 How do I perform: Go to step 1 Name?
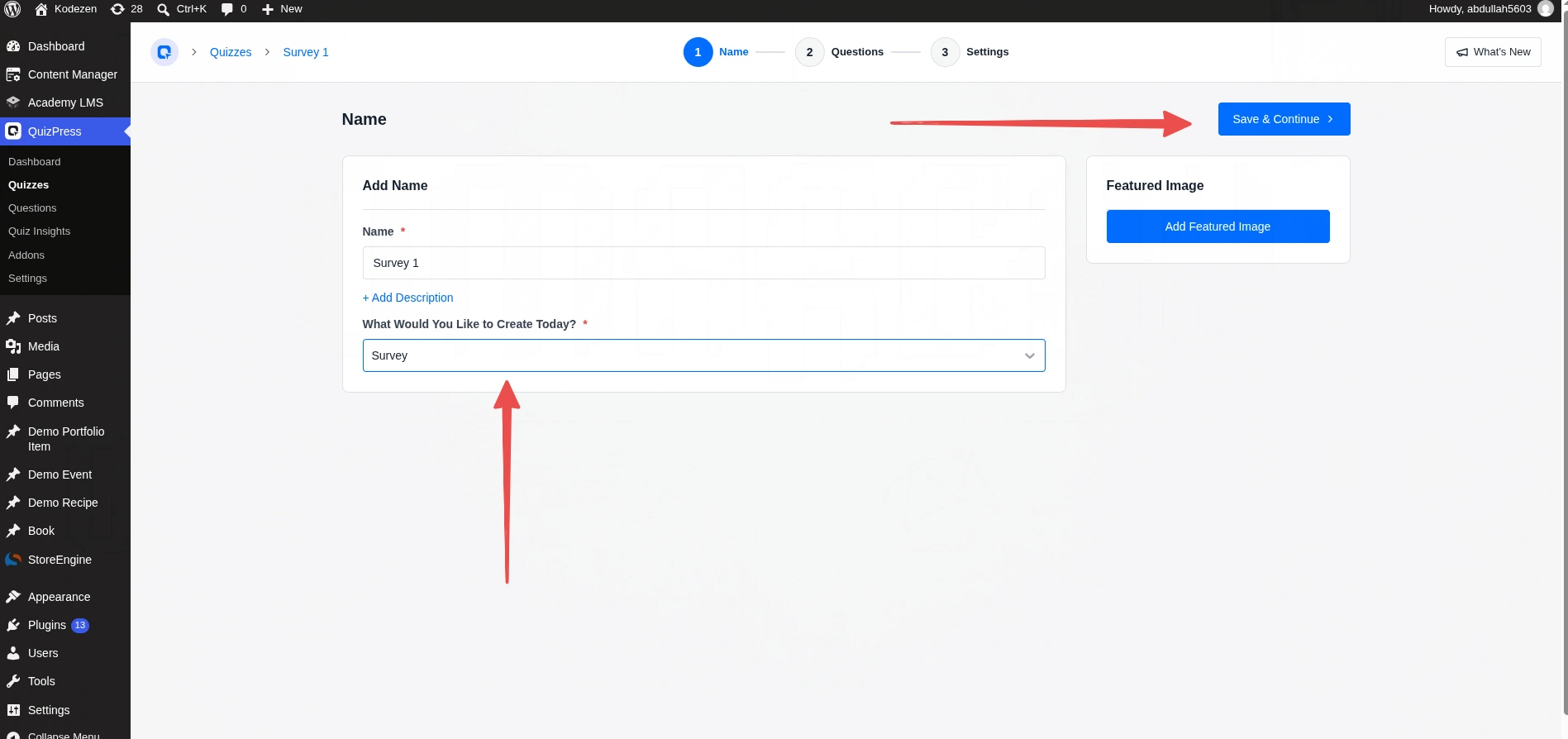click(x=717, y=52)
